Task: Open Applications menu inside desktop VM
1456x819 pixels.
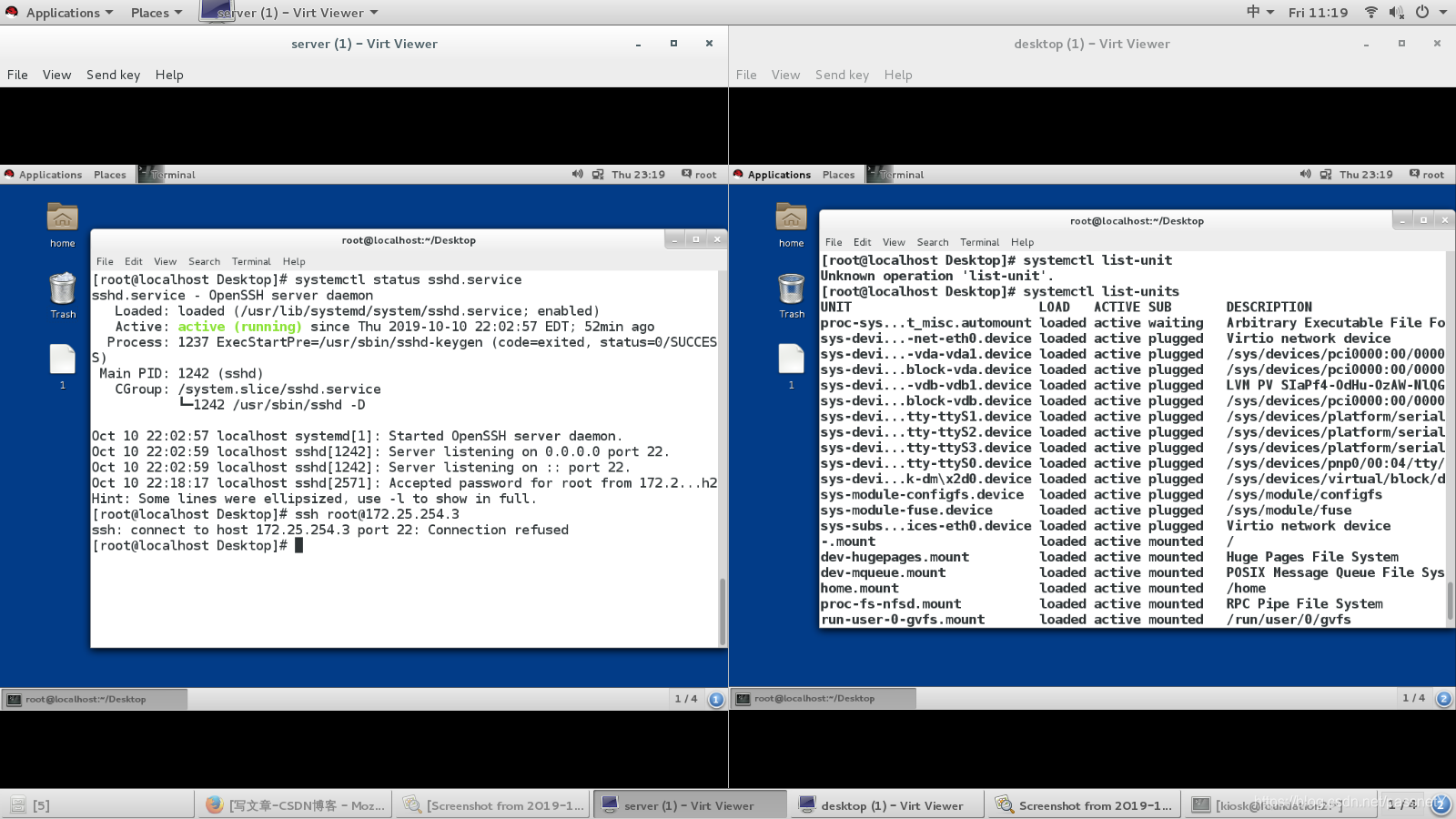Action: (x=779, y=175)
